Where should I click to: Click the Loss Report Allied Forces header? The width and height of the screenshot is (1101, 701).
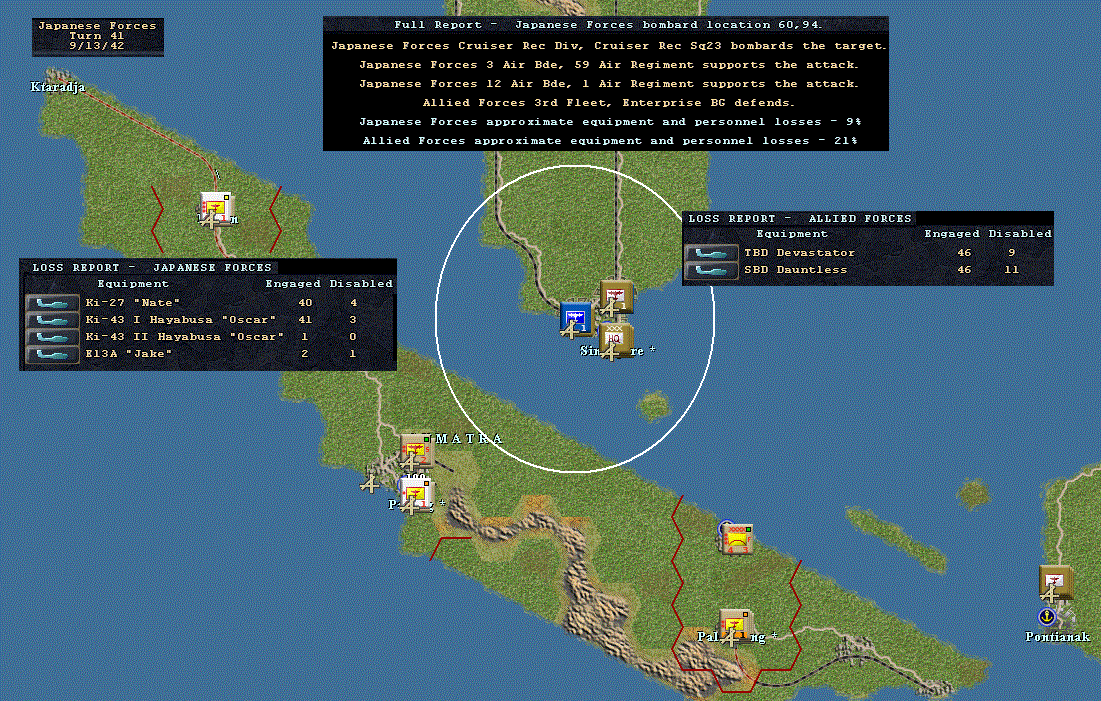click(799, 218)
